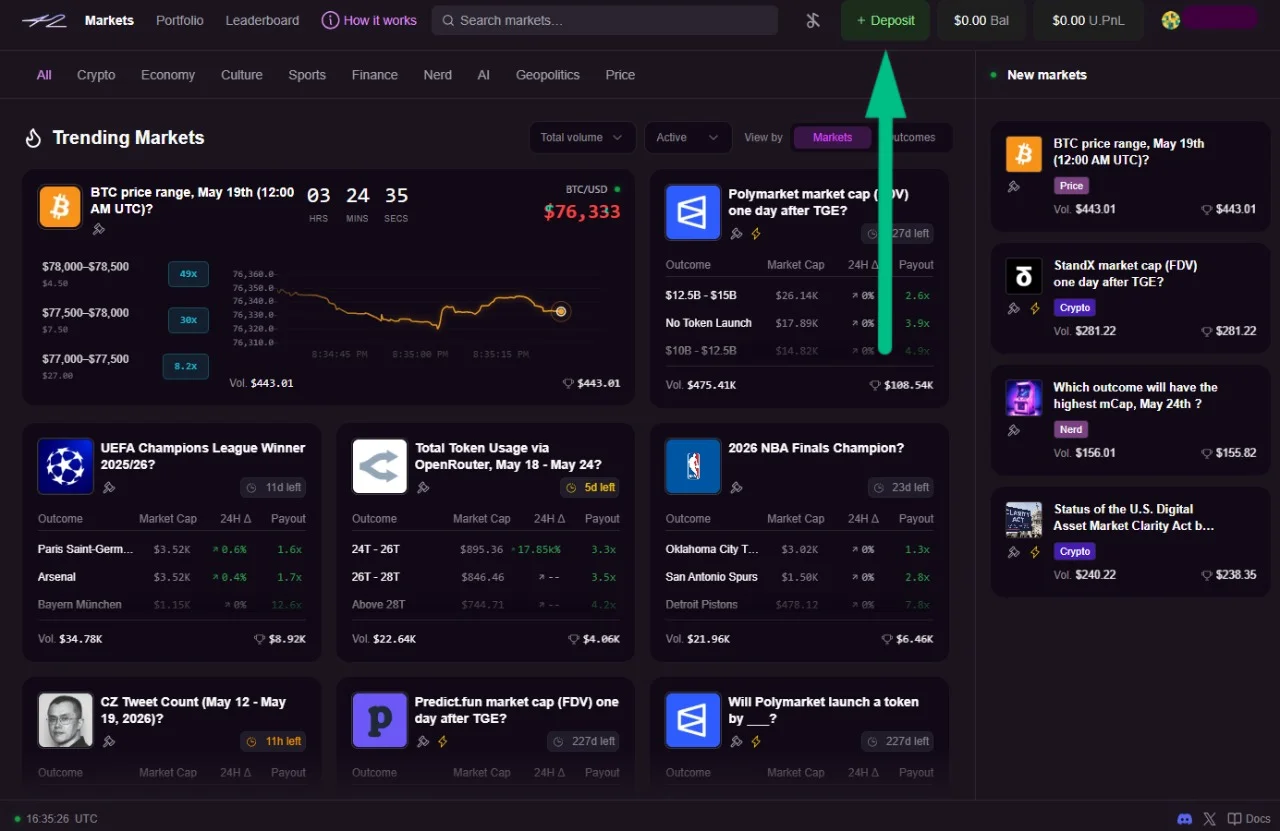Select the 8.2x payout for $77,000–$77,500

click(186, 366)
